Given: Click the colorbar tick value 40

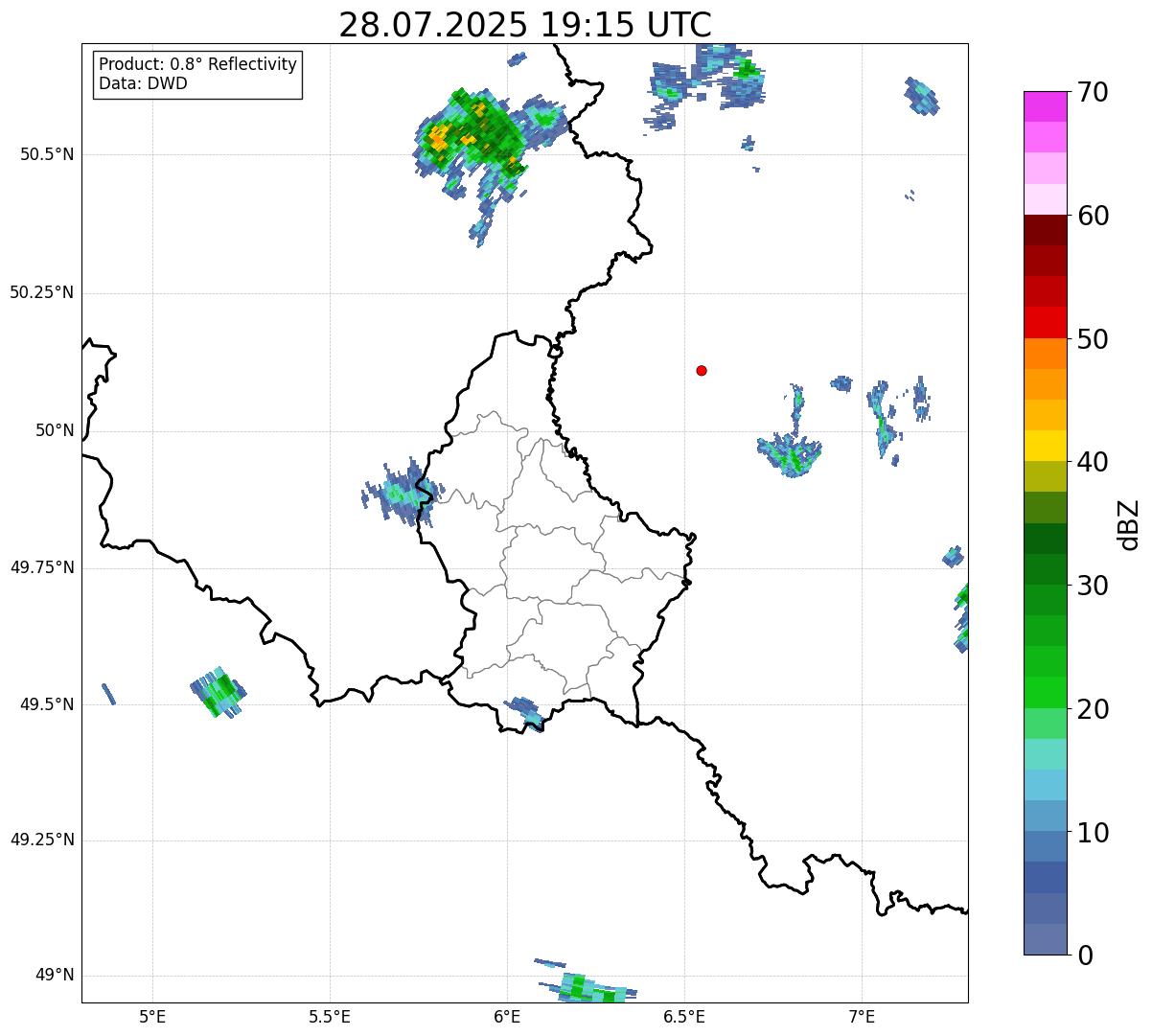Looking at the screenshot, I should (1092, 462).
